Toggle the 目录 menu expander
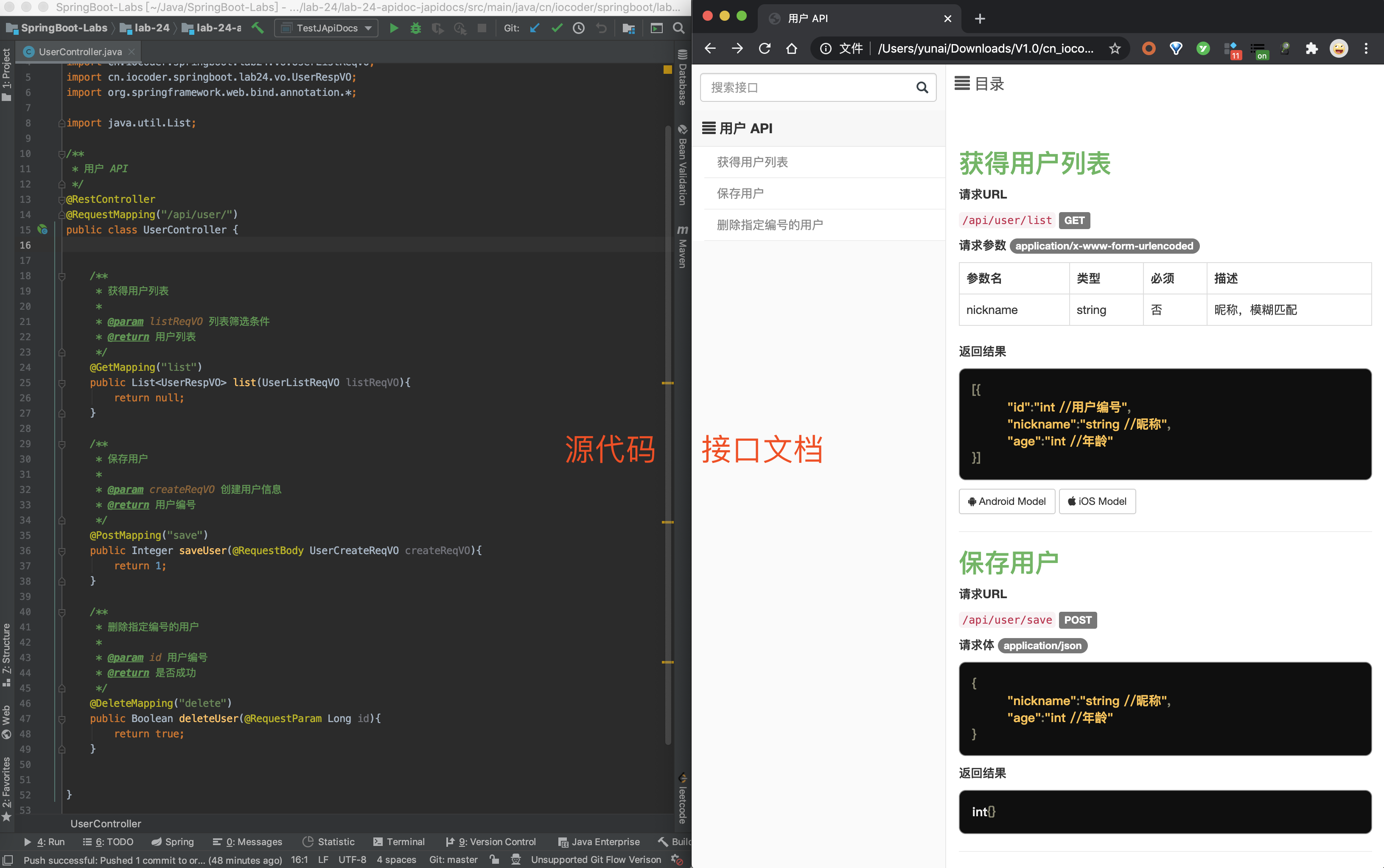The width and height of the screenshot is (1384, 868). tap(962, 84)
